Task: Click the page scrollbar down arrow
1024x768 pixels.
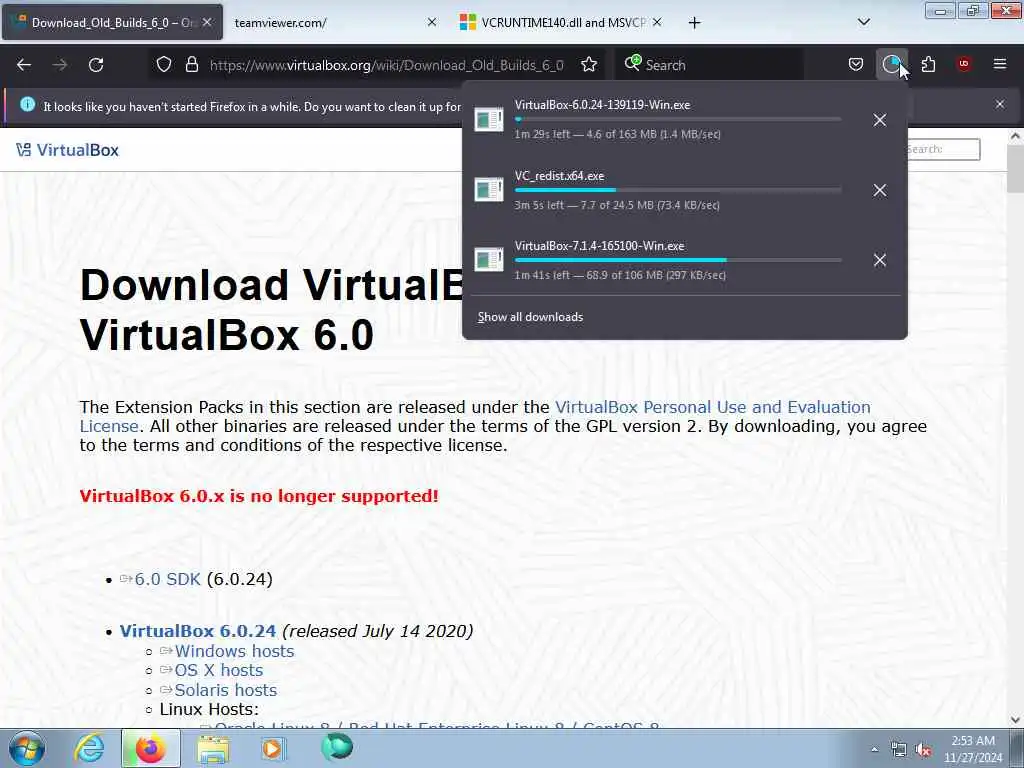Action: tap(1015, 720)
